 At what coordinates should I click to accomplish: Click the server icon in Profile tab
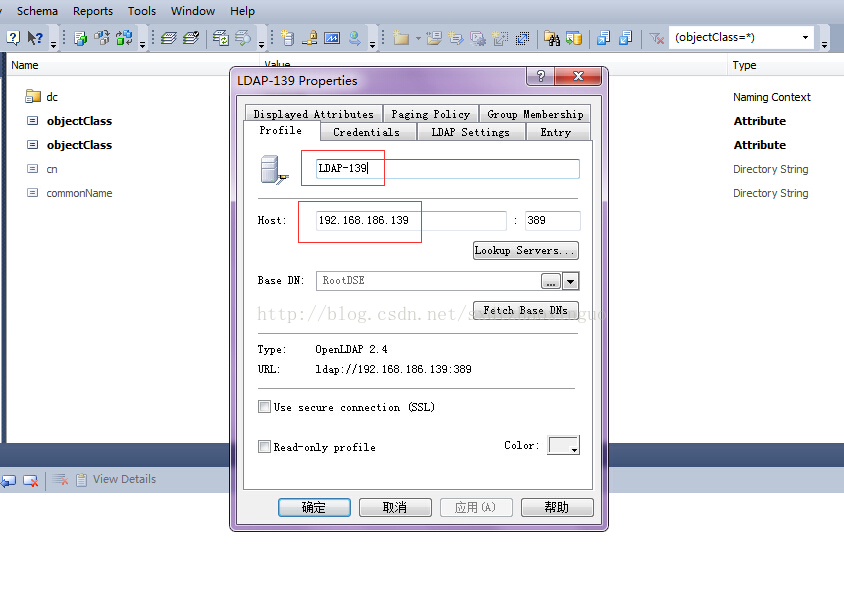coord(274,170)
